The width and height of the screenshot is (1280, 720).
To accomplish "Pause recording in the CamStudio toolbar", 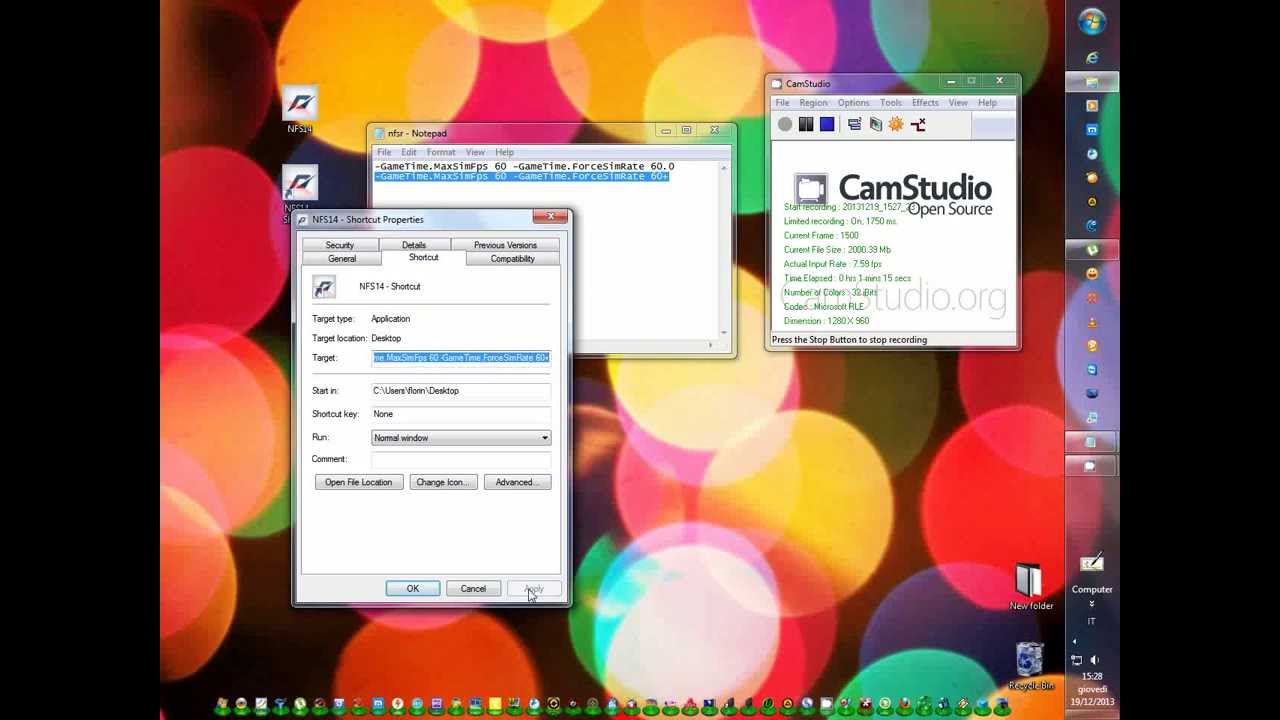I will point(806,124).
